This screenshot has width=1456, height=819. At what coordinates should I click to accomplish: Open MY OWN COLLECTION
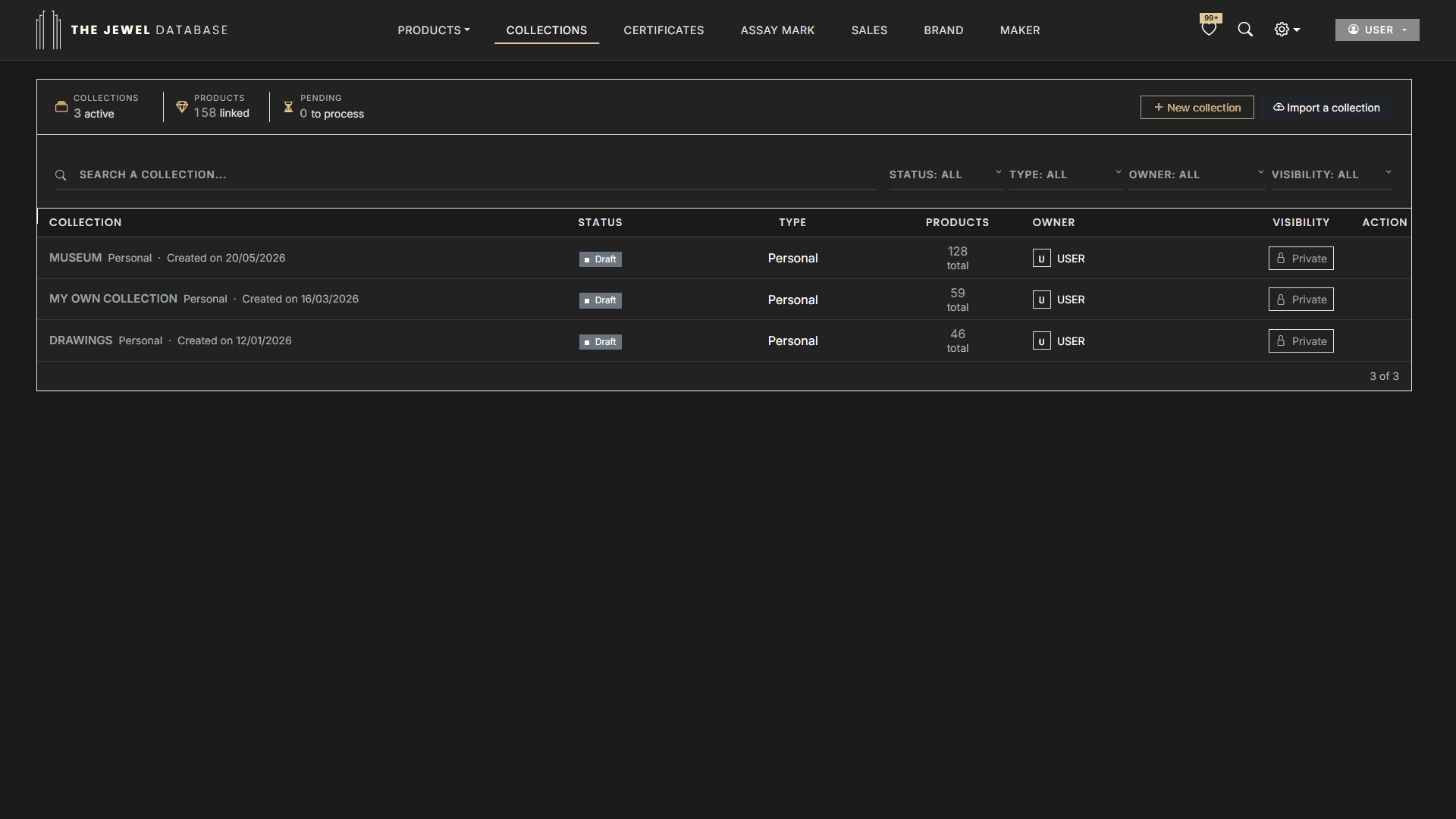point(113,299)
